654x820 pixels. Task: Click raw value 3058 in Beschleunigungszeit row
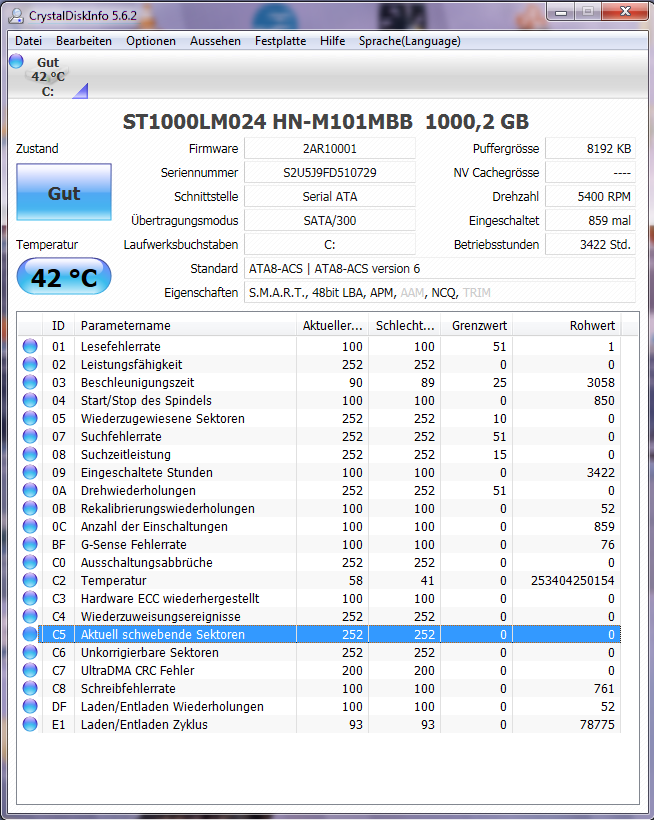click(600, 383)
